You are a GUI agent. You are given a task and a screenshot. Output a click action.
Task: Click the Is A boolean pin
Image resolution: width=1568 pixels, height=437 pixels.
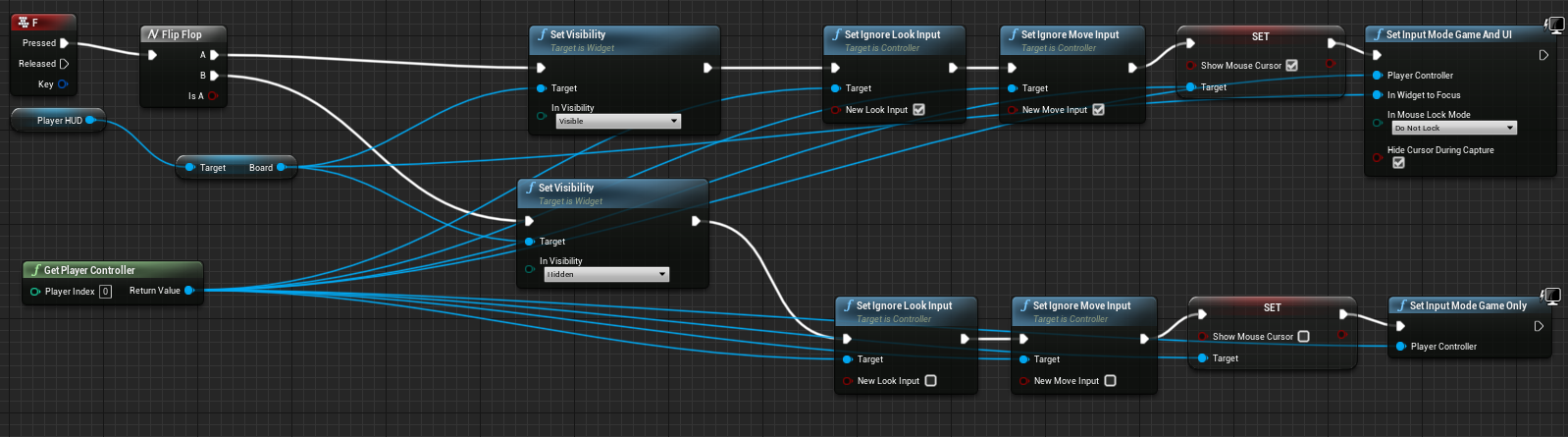pos(212,96)
